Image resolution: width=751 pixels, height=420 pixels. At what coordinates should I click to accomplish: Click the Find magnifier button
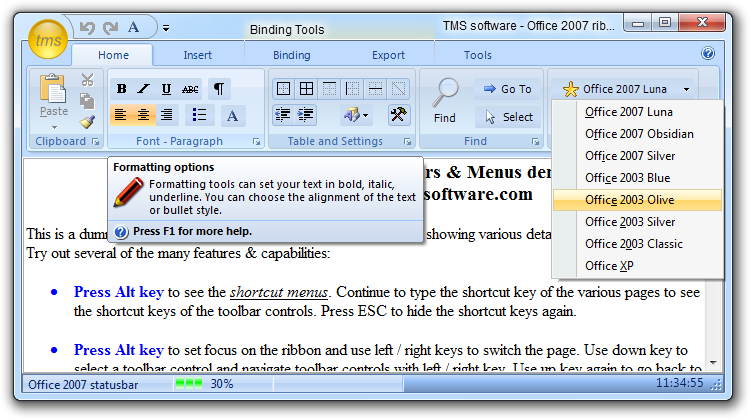445,101
